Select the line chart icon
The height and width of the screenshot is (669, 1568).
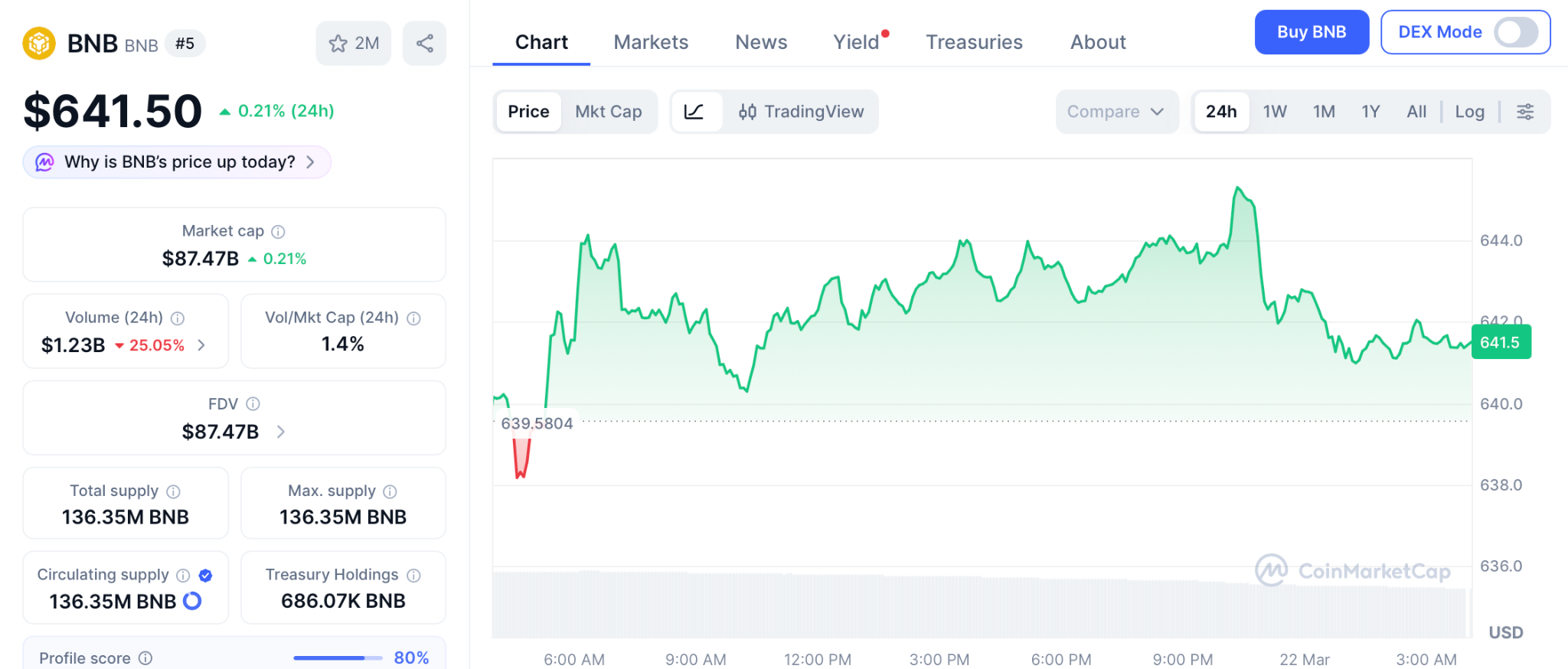click(x=694, y=112)
